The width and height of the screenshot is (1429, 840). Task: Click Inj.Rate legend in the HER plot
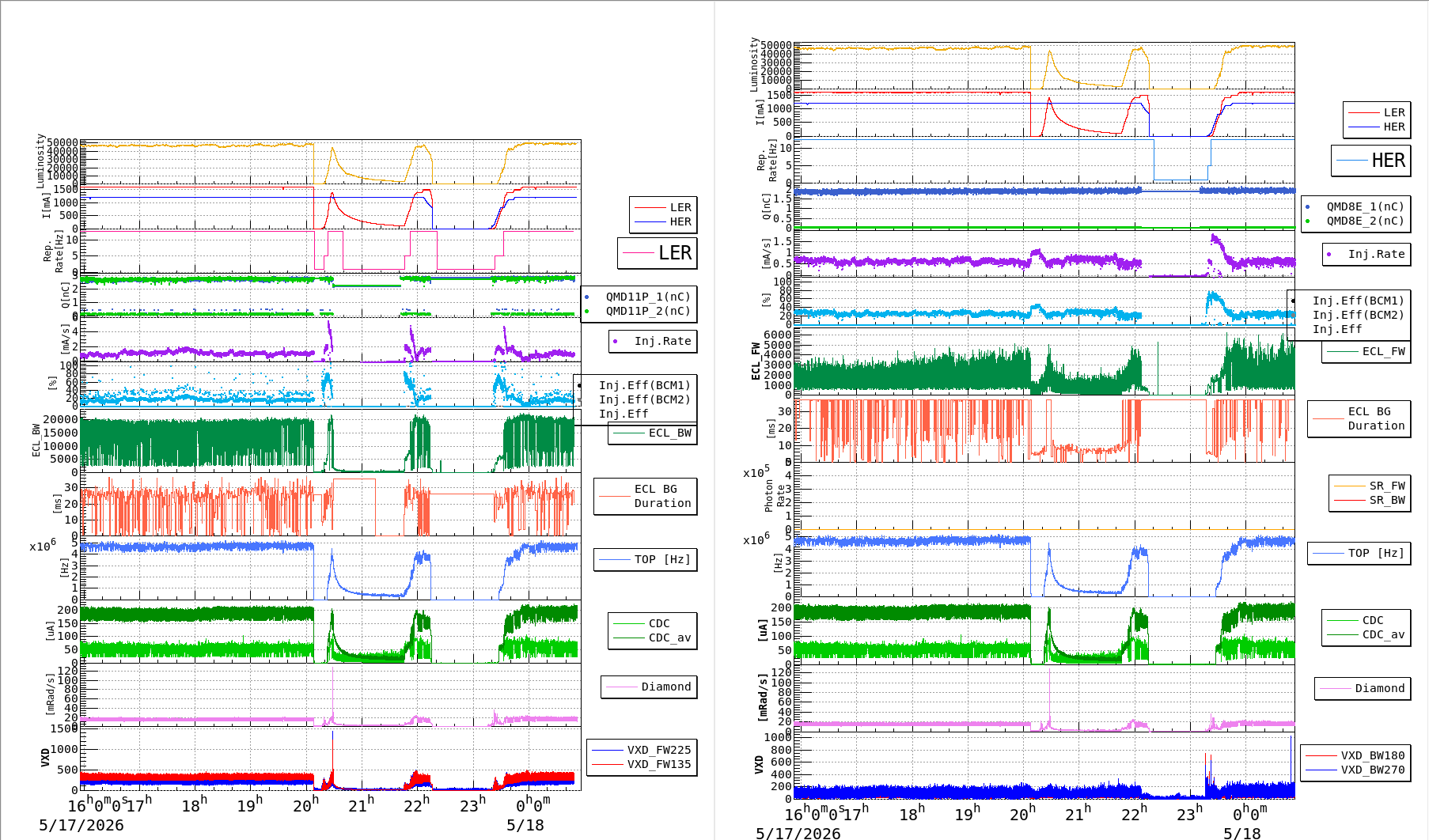click(1376, 254)
